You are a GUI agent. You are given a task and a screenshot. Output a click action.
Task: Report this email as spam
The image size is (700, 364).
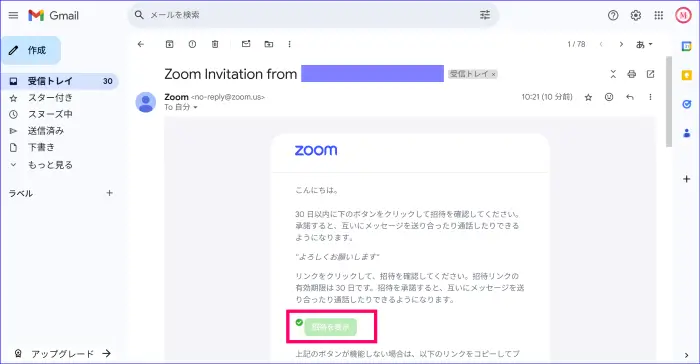(x=192, y=44)
